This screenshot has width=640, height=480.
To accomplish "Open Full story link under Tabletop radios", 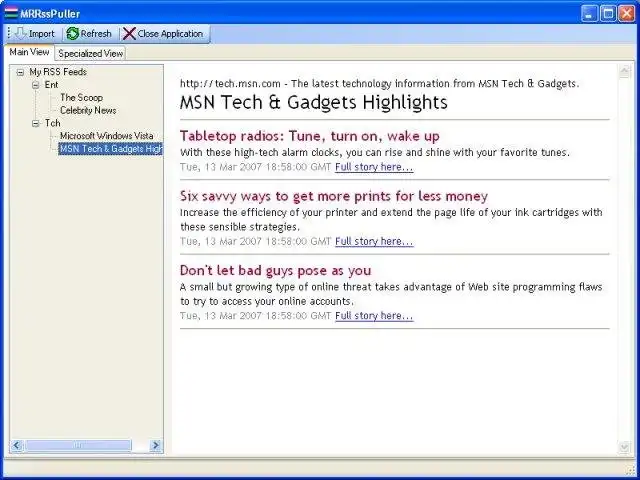I will [374, 167].
